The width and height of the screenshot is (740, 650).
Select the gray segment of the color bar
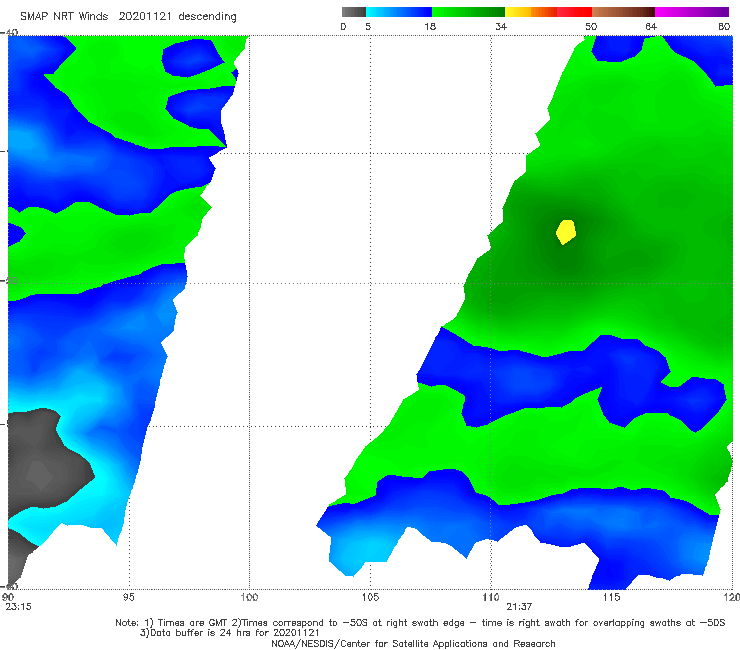pos(353,12)
